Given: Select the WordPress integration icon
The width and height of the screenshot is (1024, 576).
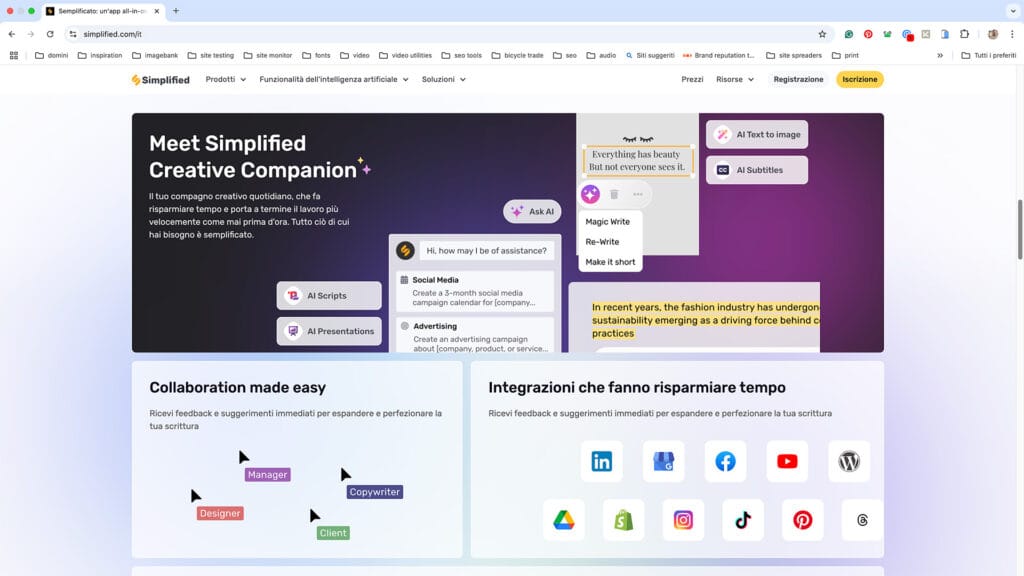Looking at the screenshot, I should click(x=849, y=461).
